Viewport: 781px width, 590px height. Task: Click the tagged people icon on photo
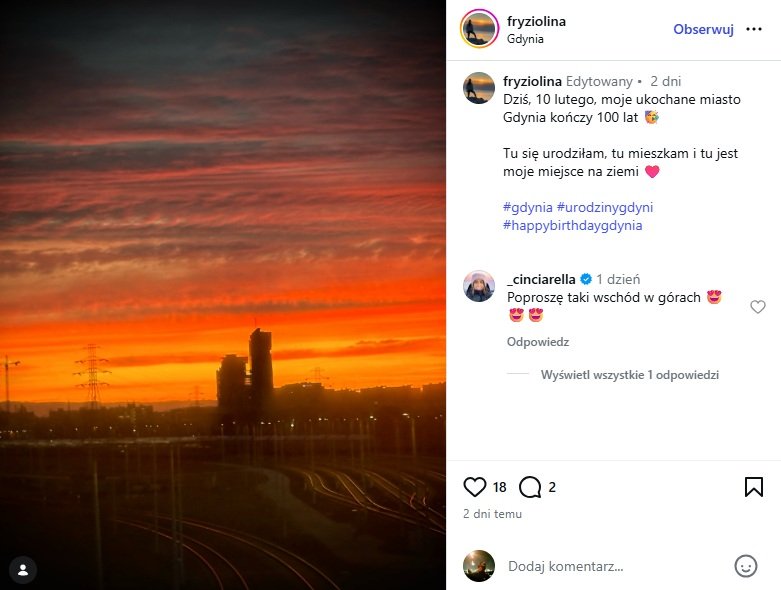pyautogui.click(x=22, y=569)
